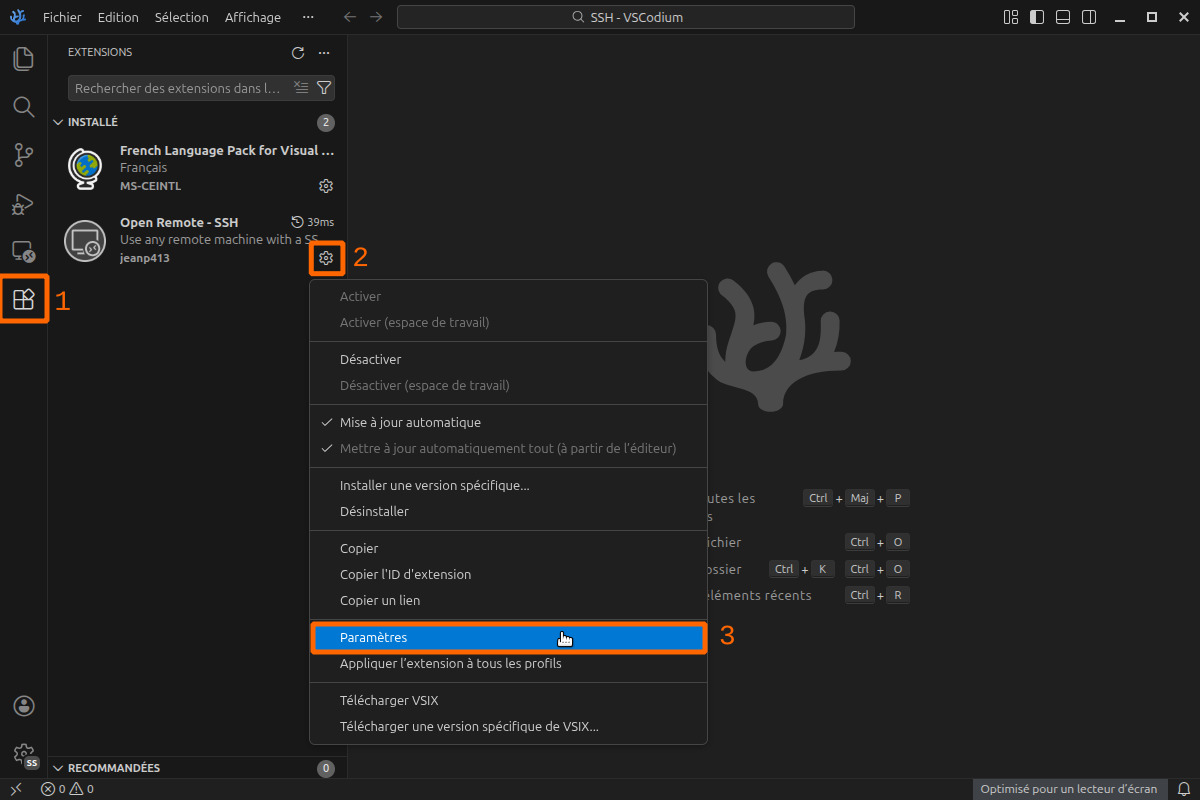
Task: Choose Télécharger une version spécifique de VSIX...
Action: pyautogui.click(x=508, y=726)
